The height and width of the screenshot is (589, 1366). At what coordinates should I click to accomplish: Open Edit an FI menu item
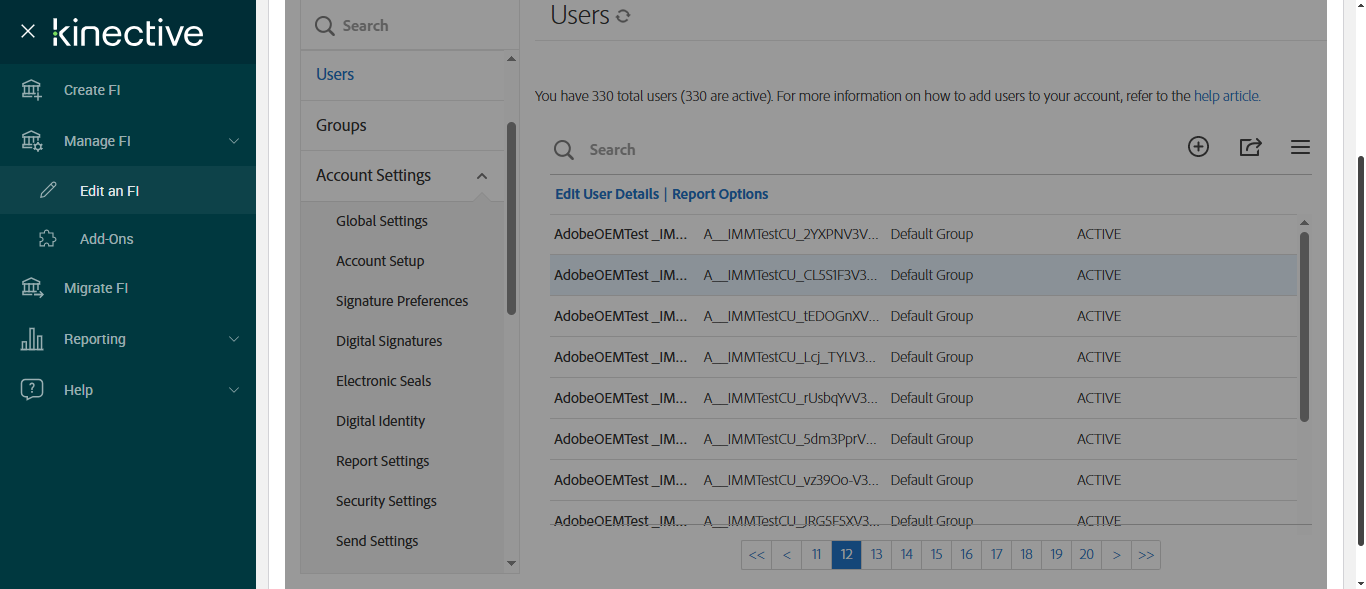coord(109,191)
